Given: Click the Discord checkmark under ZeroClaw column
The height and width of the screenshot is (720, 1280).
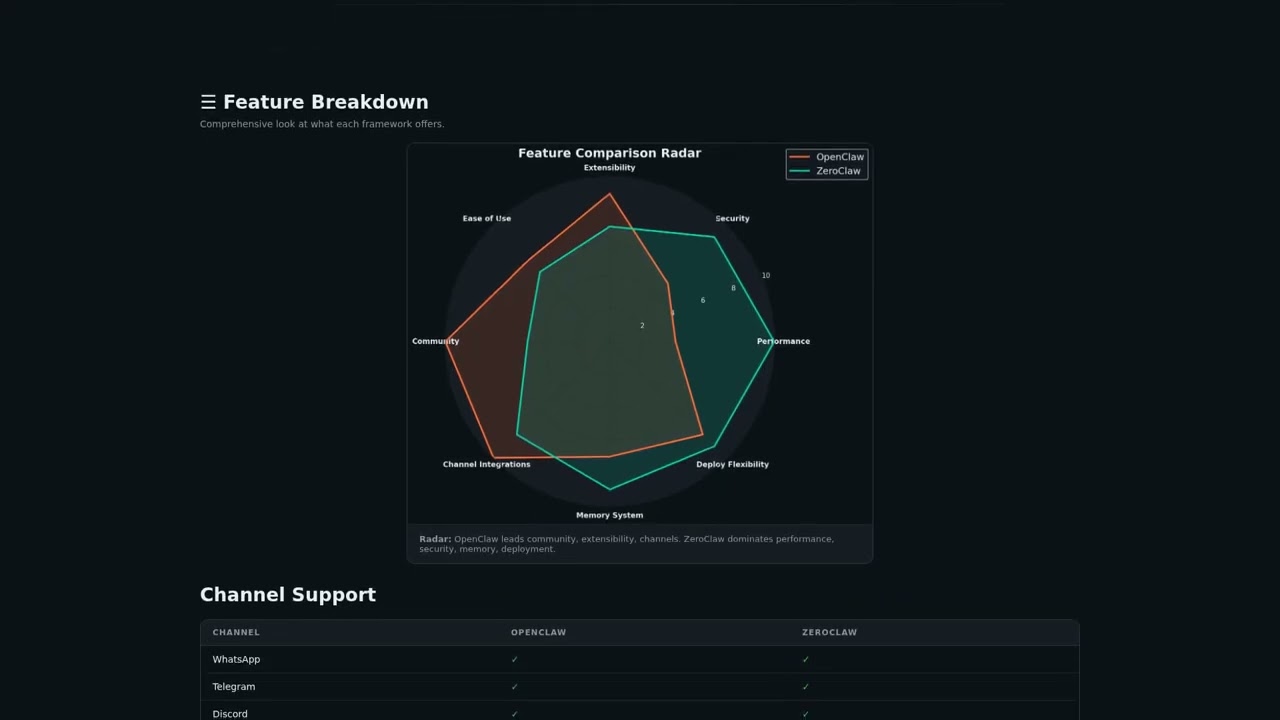Looking at the screenshot, I should click(x=806, y=713).
